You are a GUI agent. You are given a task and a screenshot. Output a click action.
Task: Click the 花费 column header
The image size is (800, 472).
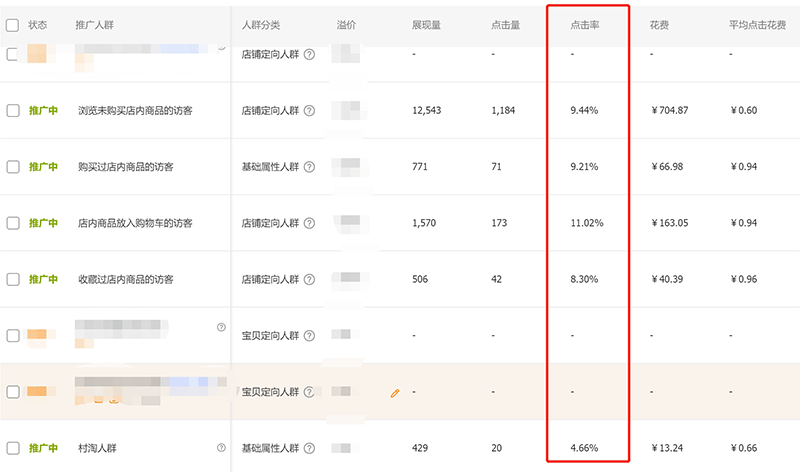click(659, 23)
